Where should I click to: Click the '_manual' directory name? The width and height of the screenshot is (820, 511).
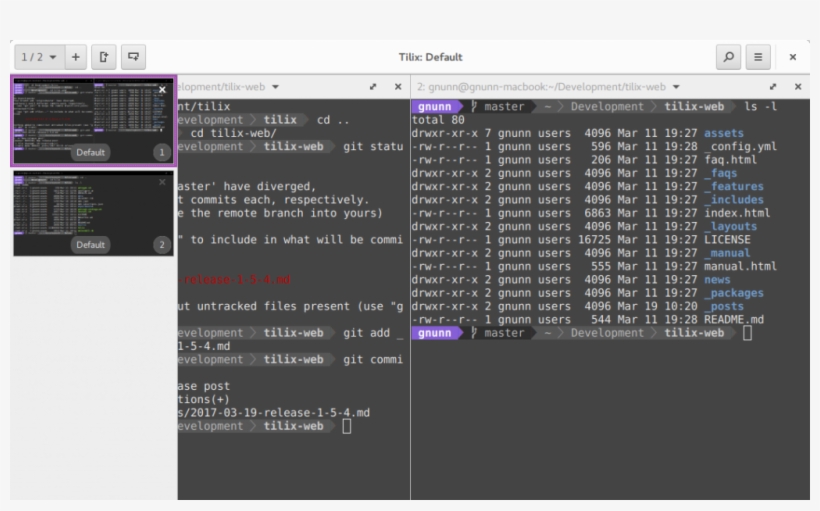[727, 253]
